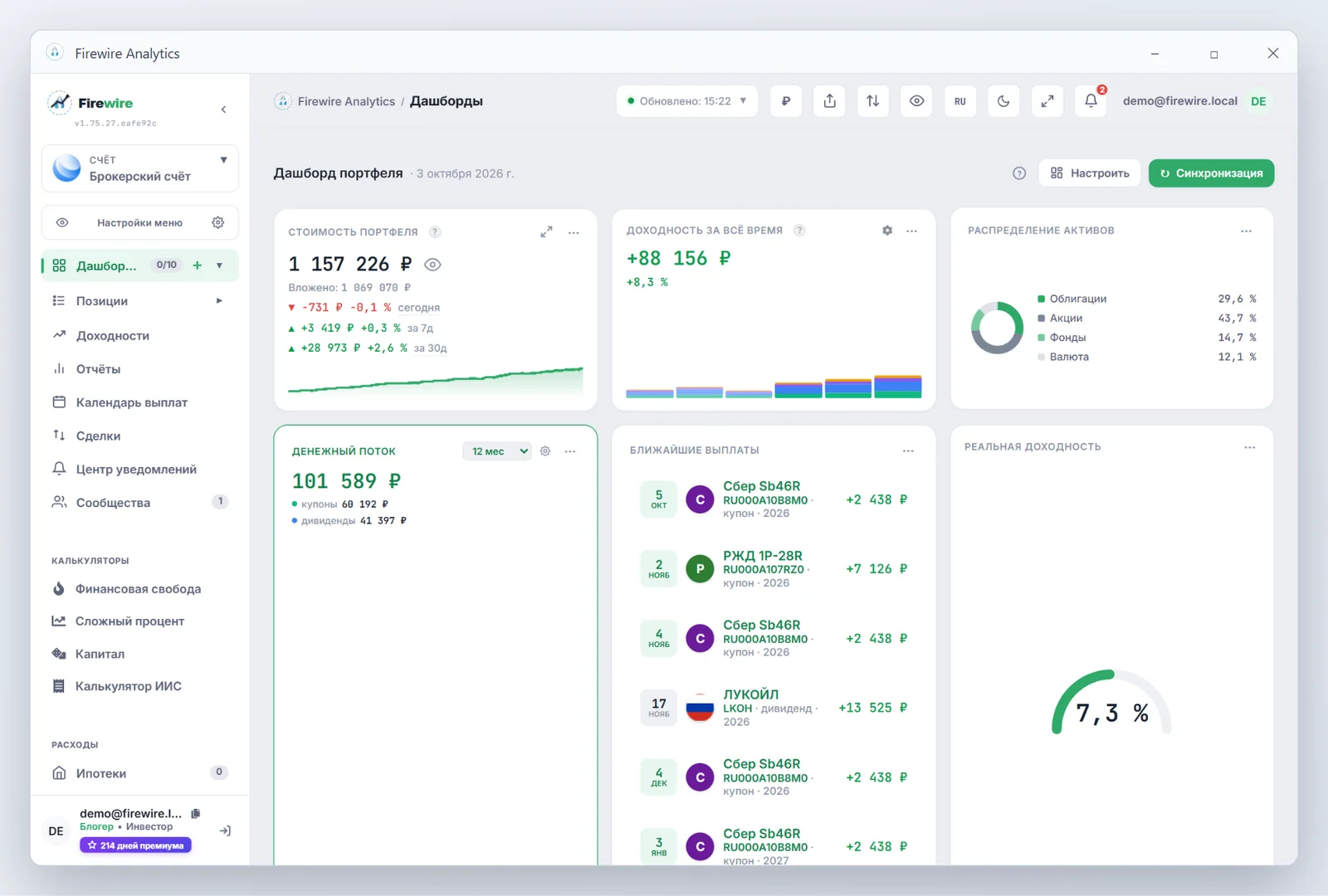1328x896 pixels.
Task: Click the logout icon in sidebar footer
Action: click(225, 830)
